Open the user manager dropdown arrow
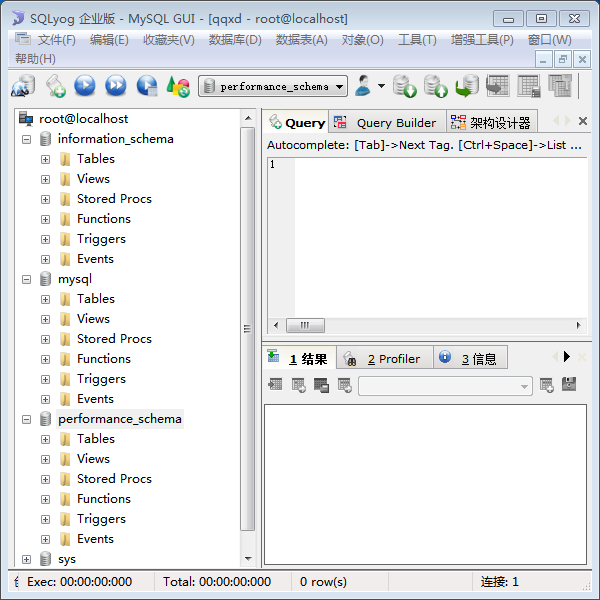 coord(381,86)
